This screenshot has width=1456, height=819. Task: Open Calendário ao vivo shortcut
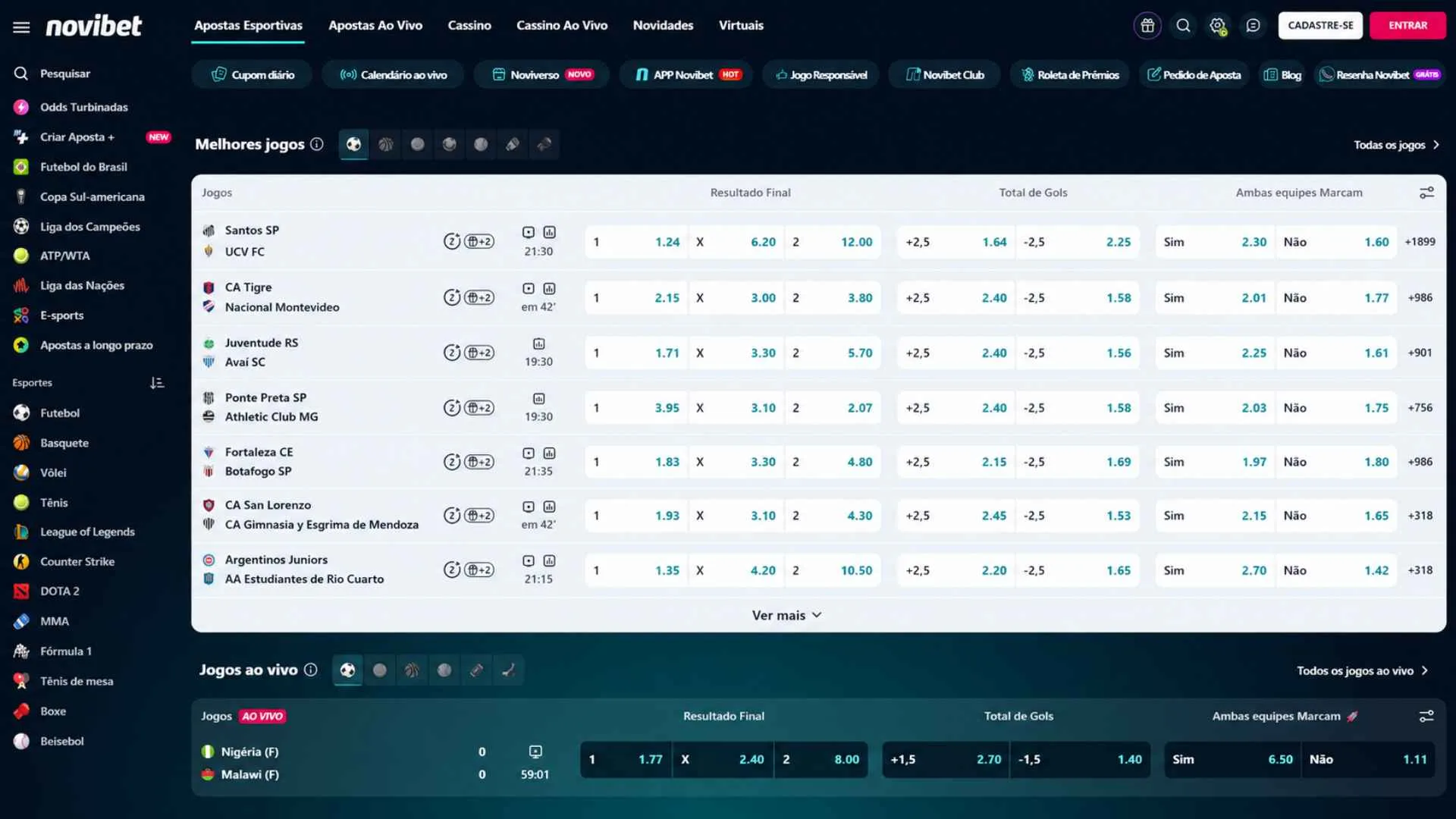coord(393,74)
